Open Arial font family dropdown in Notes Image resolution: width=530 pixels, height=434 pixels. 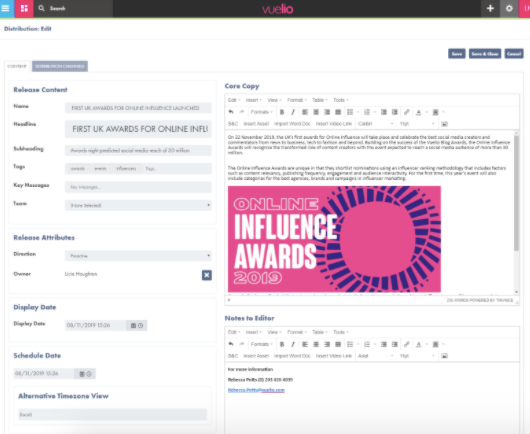pyautogui.click(x=376, y=356)
